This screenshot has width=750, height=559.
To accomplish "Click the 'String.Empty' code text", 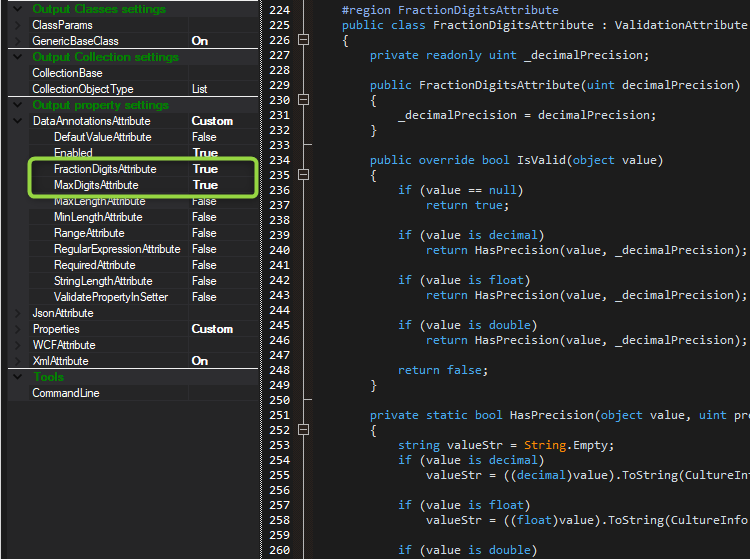I will [x=566, y=445].
